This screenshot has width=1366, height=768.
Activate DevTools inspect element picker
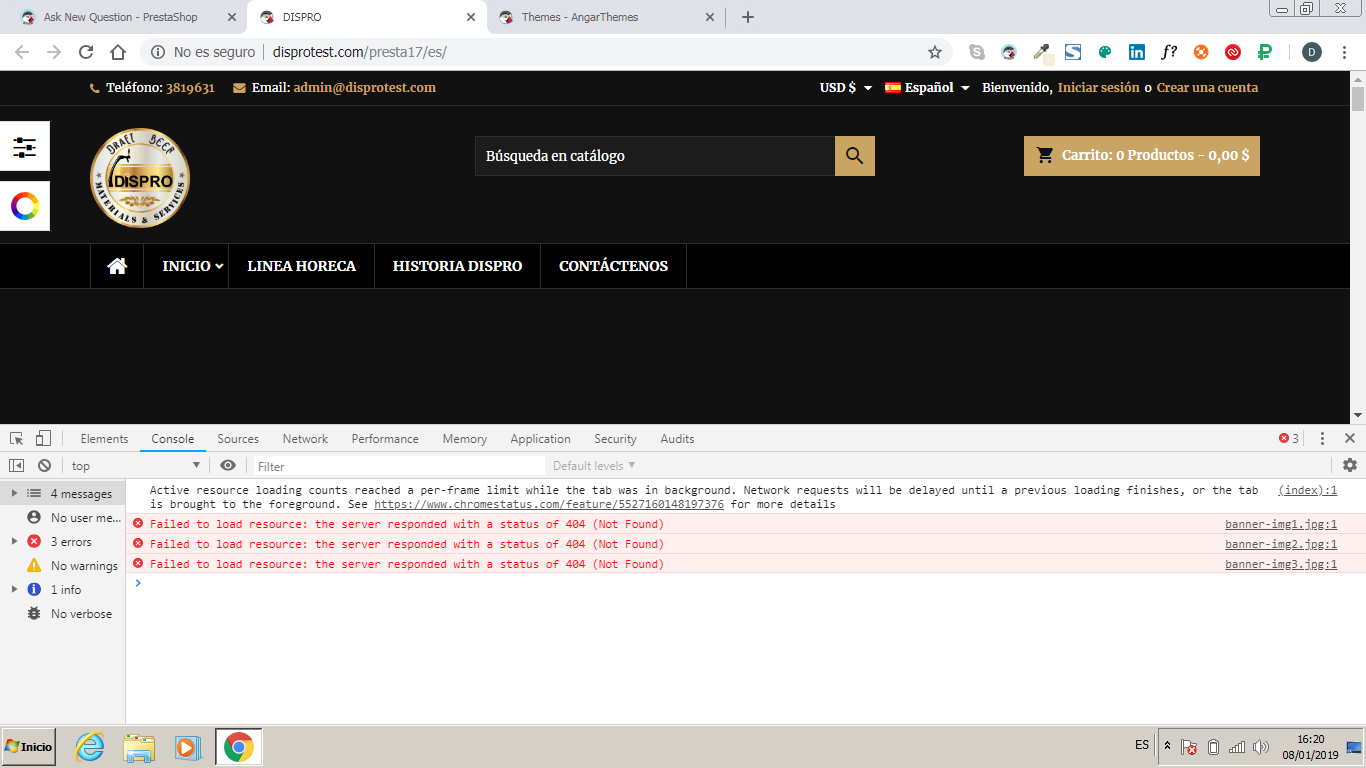click(16, 438)
